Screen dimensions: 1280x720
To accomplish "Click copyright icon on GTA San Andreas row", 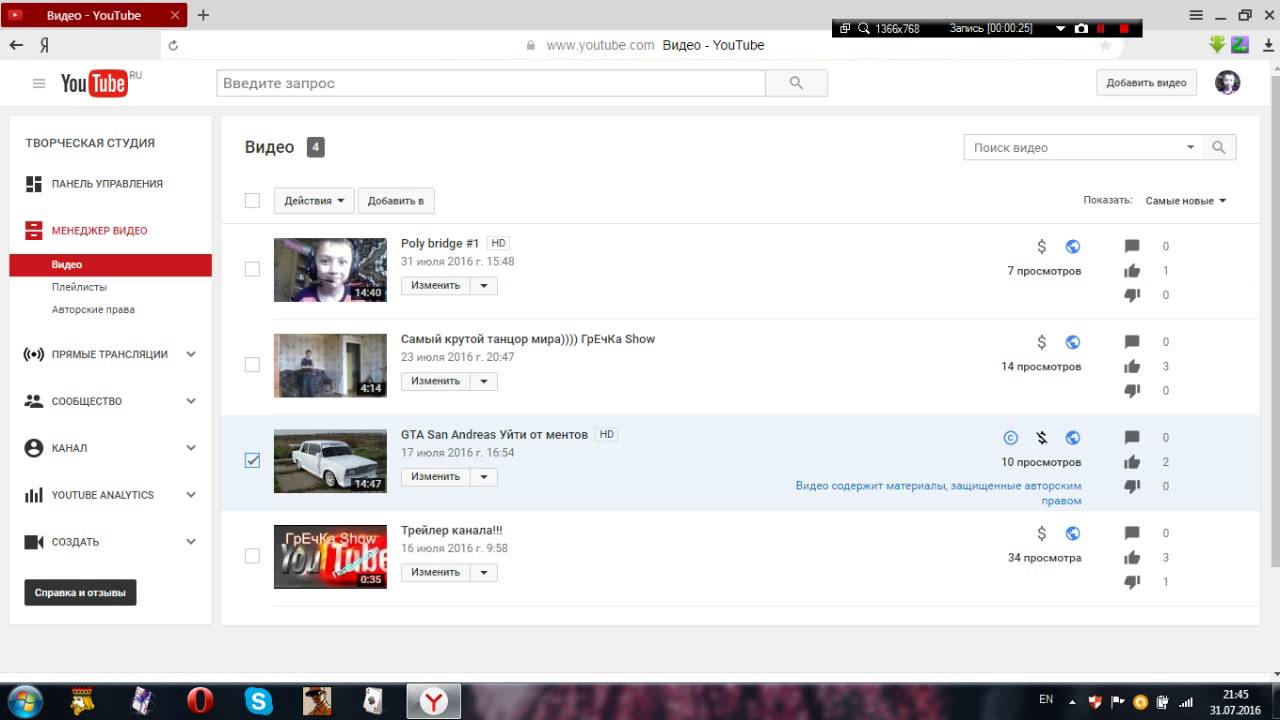I will (1010, 438).
